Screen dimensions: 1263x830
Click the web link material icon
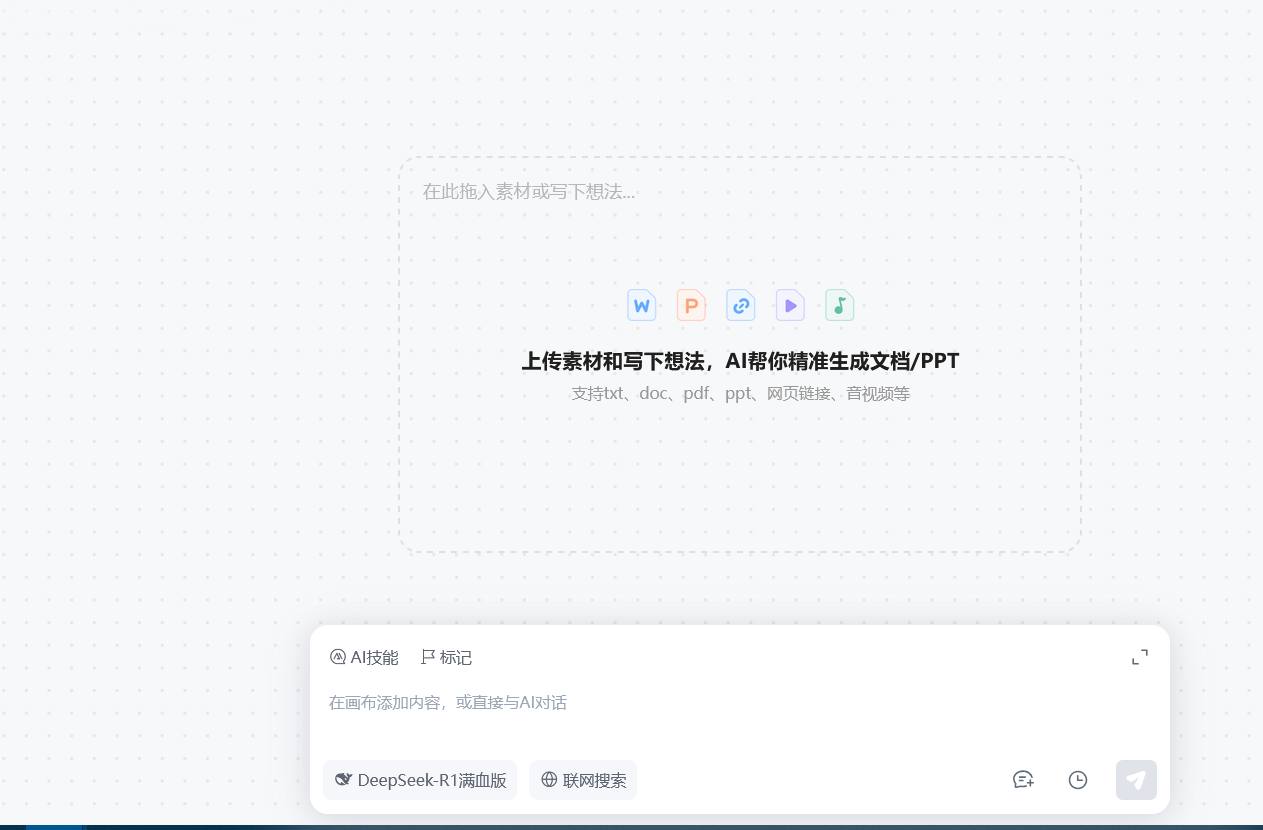click(740, 305)
